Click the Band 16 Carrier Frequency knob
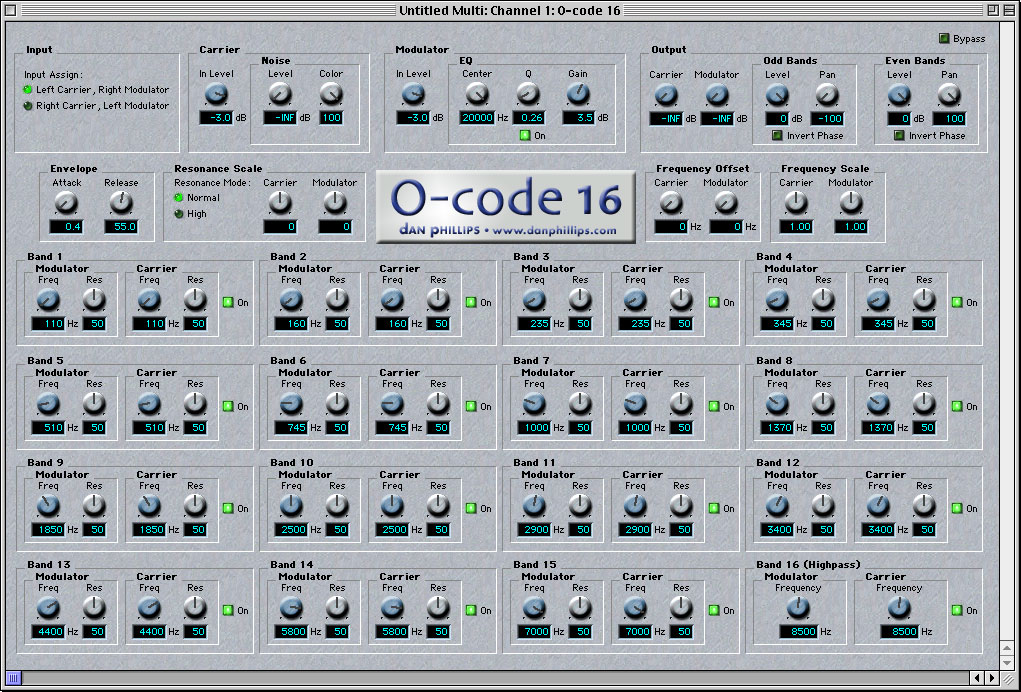1021x692 pixels. click(x=899, y=608)
